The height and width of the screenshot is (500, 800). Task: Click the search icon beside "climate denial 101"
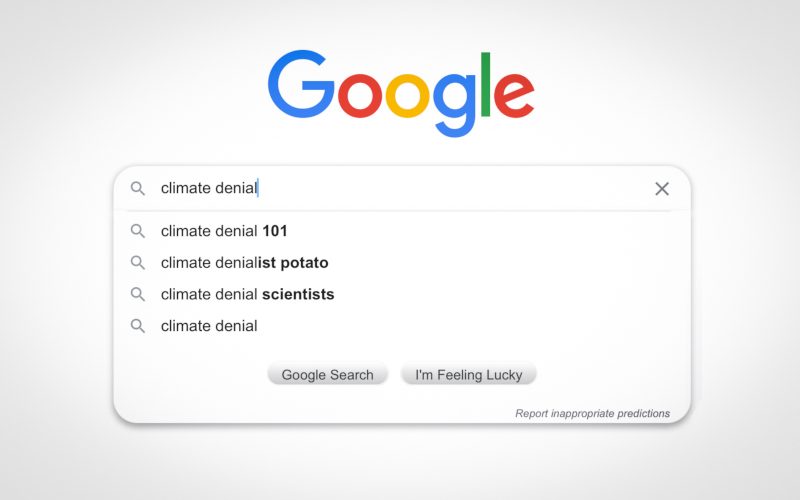click(x=138, y=231)
